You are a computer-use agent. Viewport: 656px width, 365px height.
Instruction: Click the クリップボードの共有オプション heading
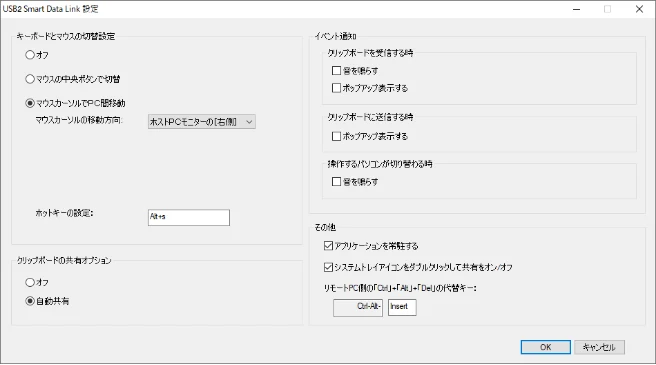(x=64, y=260)
